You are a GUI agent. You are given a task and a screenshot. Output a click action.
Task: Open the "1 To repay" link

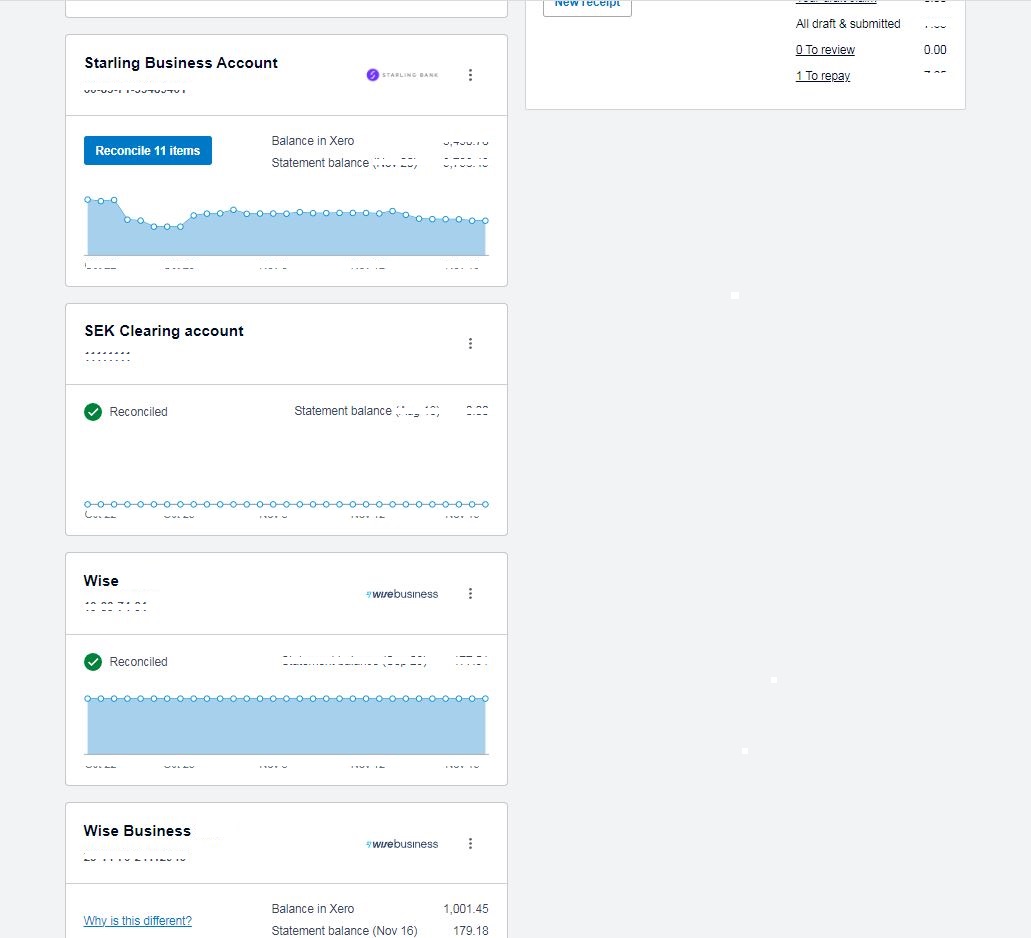click(823, 76)
